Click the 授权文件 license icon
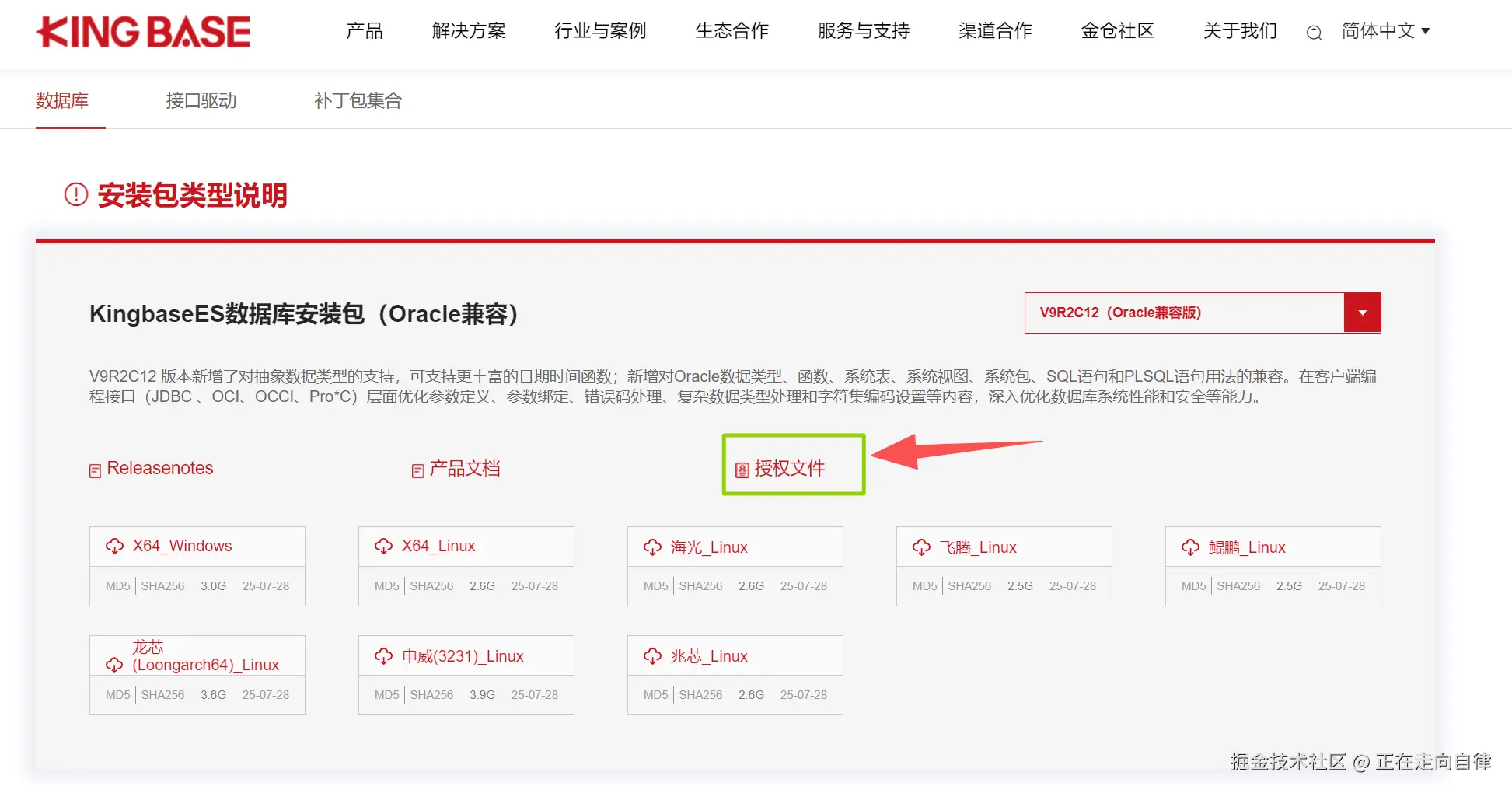The image size is (1512, 793). [x=742, y=470]
